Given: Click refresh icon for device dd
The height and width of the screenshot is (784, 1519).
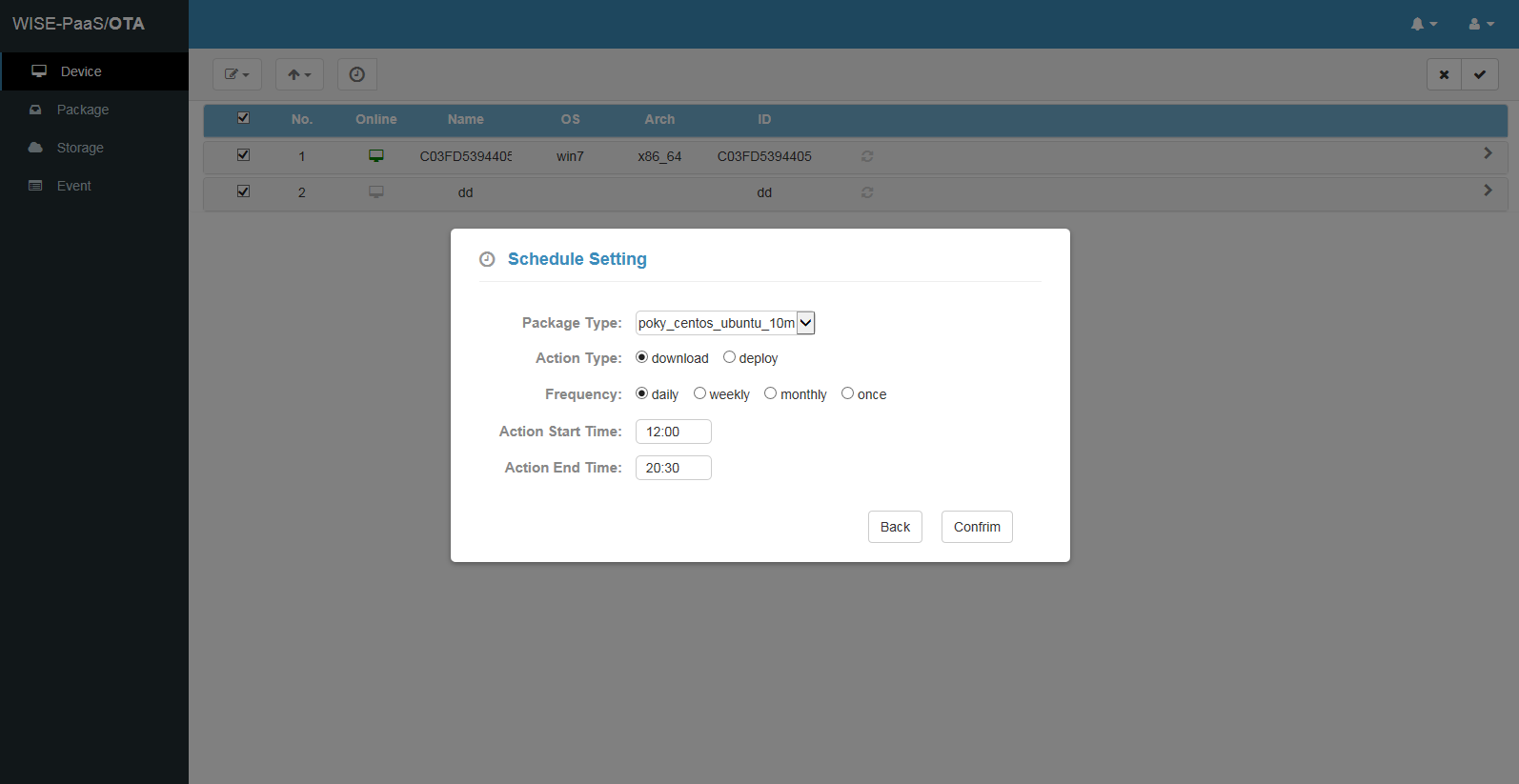Looking at the screenshot, I should (867, 192).
